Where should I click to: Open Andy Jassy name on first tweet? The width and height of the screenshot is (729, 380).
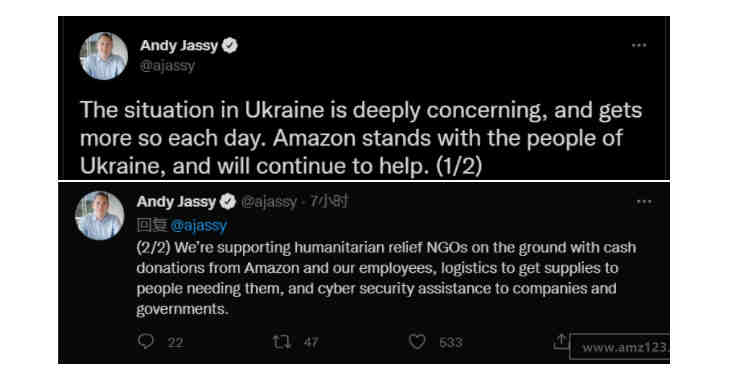(x=179, y=46)
